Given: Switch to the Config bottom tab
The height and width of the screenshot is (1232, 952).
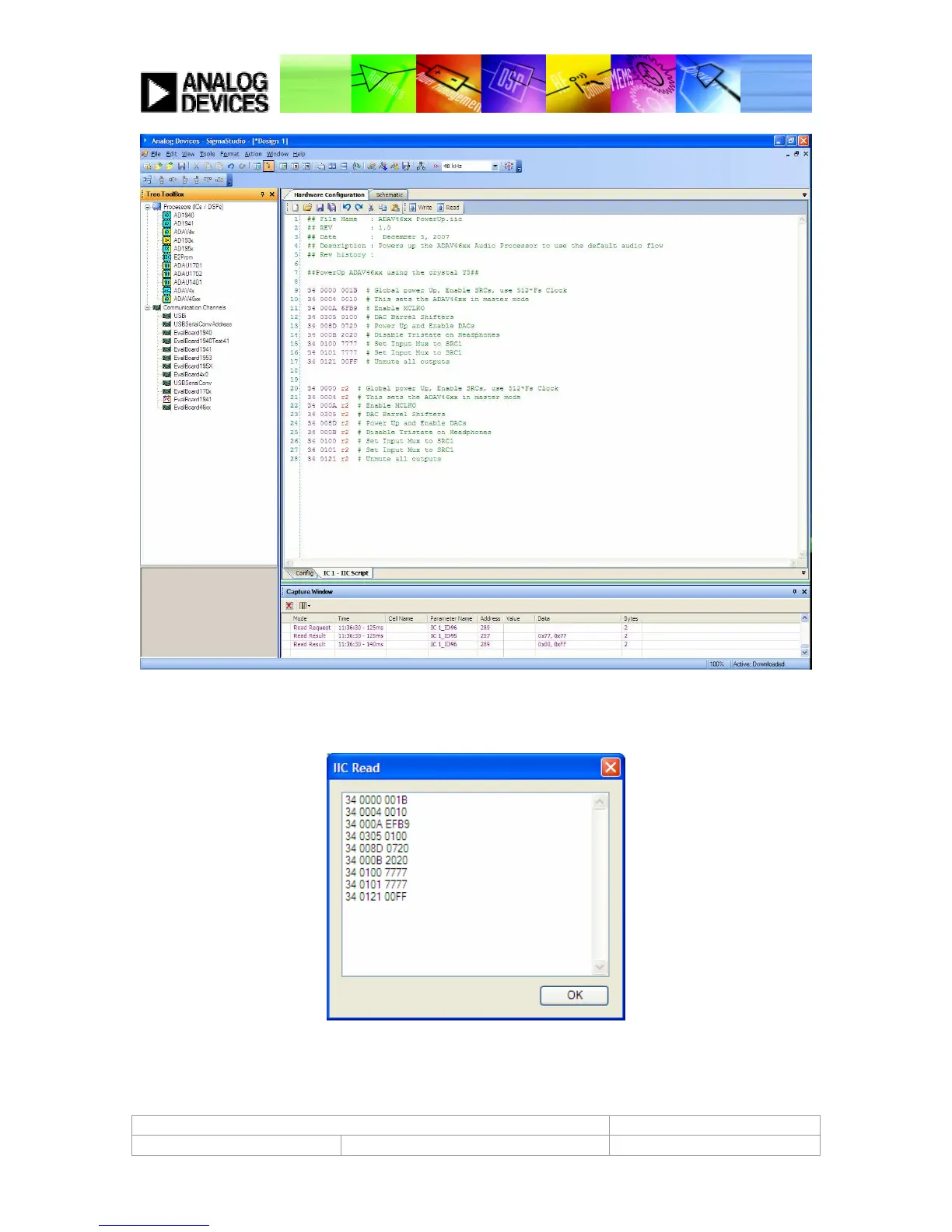Looking at the screenshot, I should click(304, 573).
